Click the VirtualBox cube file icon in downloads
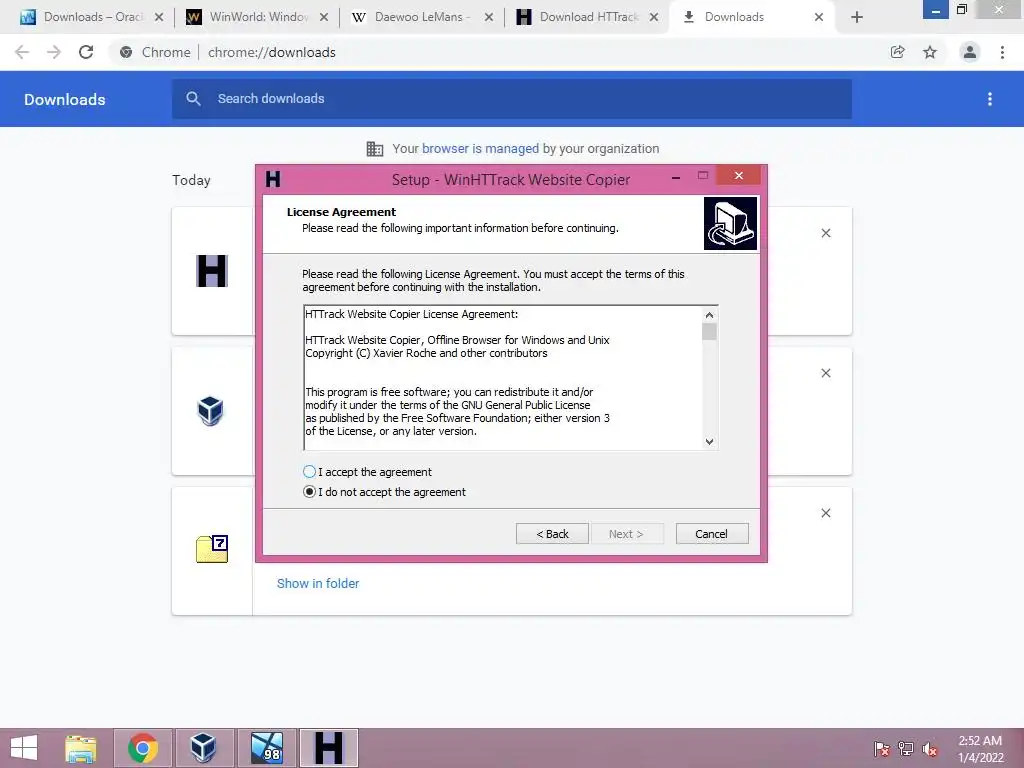The width and height of the screenshot is (1024, 768). tap(210, 411)
